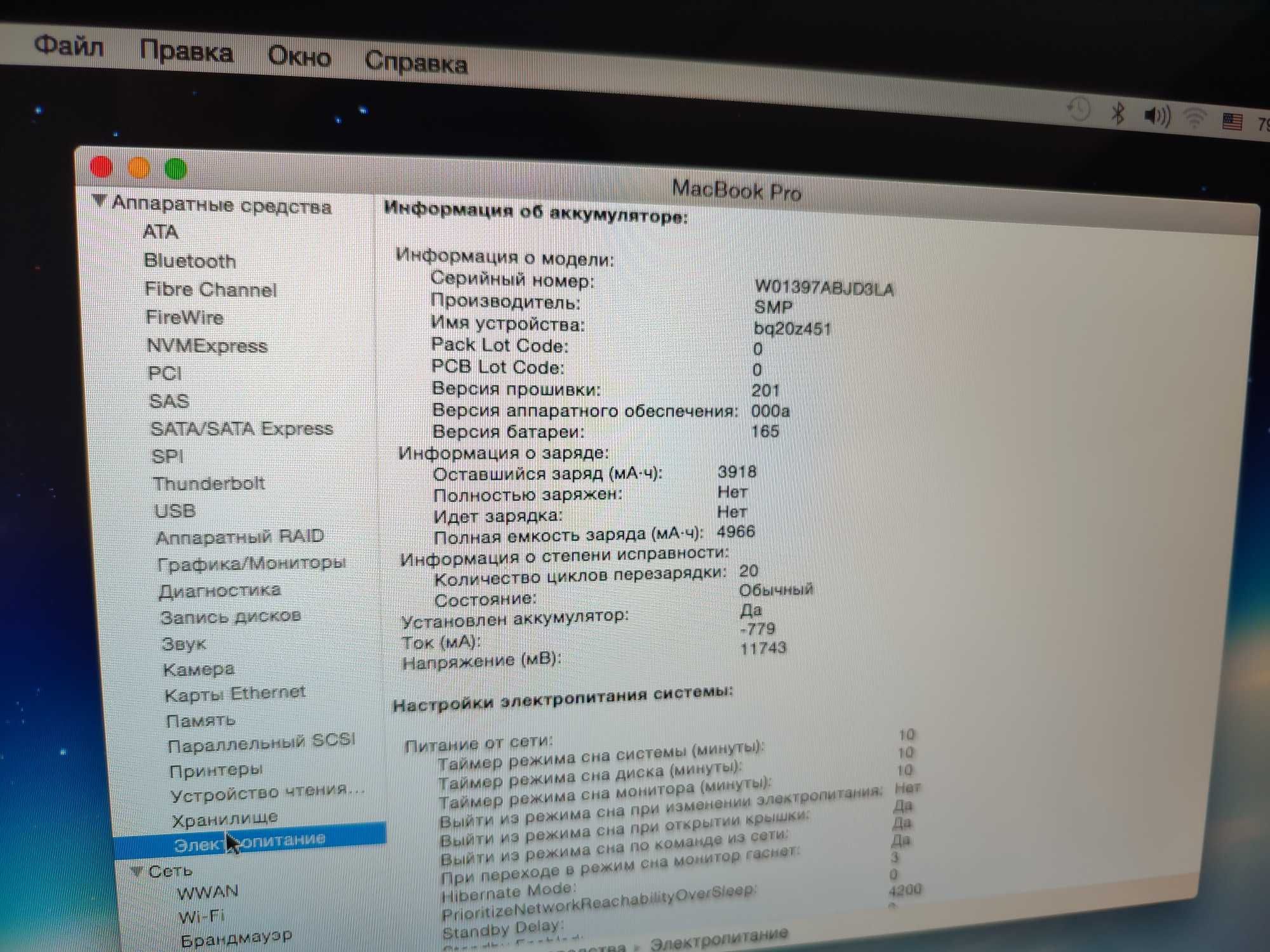
Task: Click the Time Machine menu bar icon
Action: (1079, 110)
